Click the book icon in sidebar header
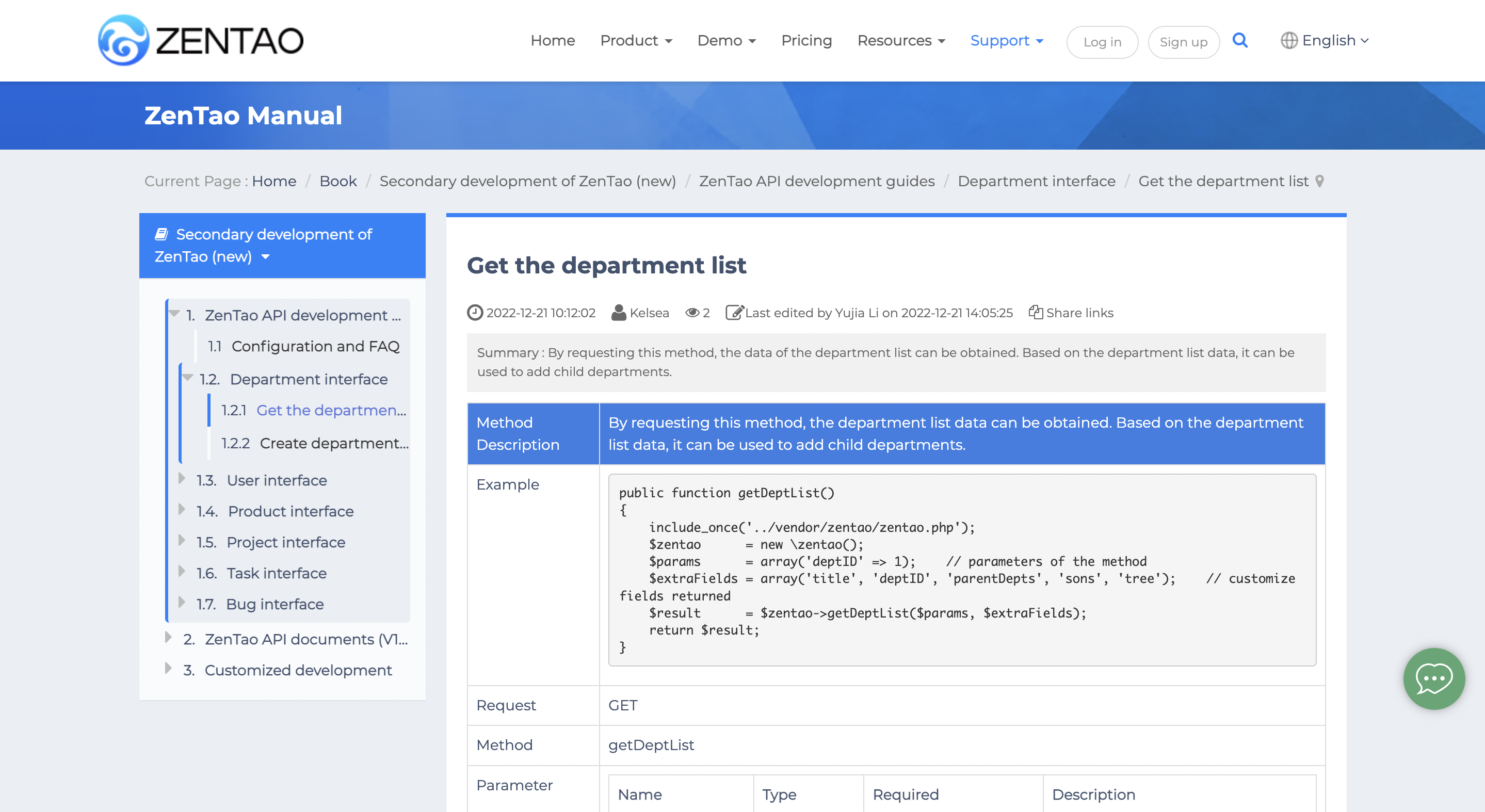This screenshot has height=812, width=1485. [x=162, y=234]
